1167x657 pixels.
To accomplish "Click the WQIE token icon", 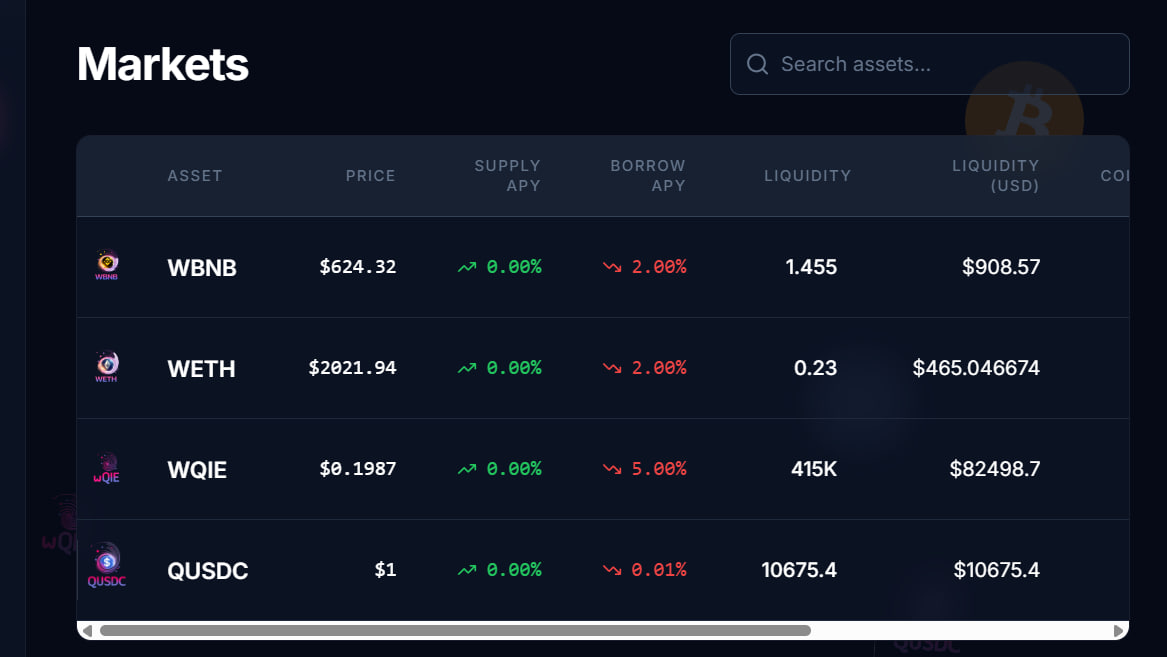I will point(106,468).
